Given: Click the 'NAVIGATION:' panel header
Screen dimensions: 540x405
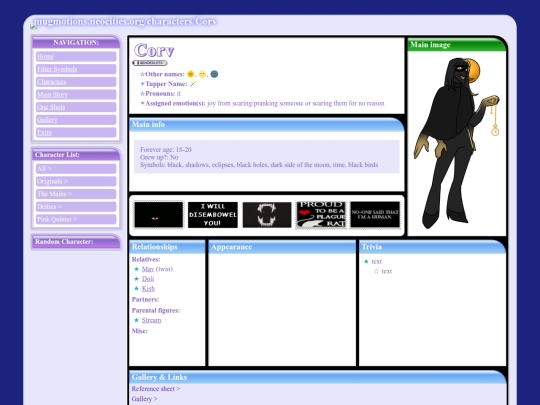Looking at the screenshot, I should coord(76,43).
